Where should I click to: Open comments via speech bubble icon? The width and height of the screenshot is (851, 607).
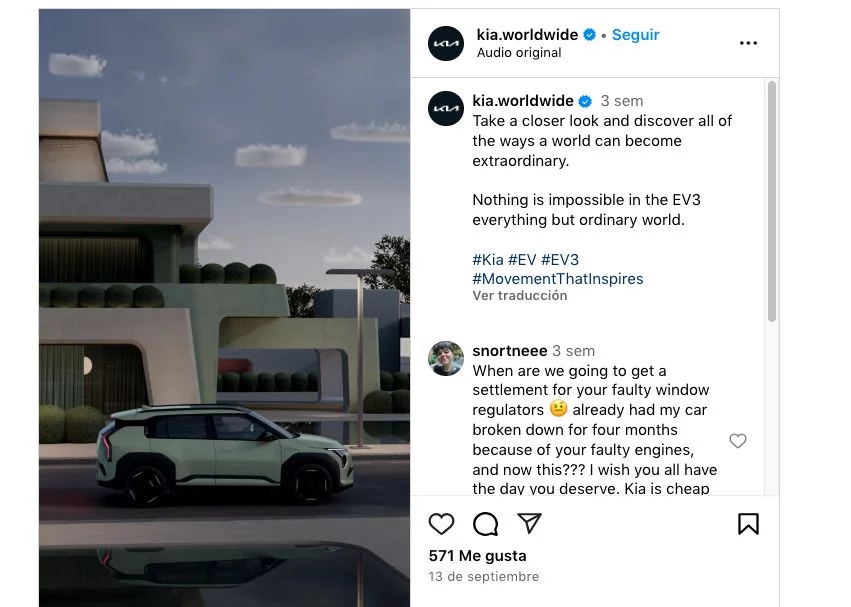[485, 524]
